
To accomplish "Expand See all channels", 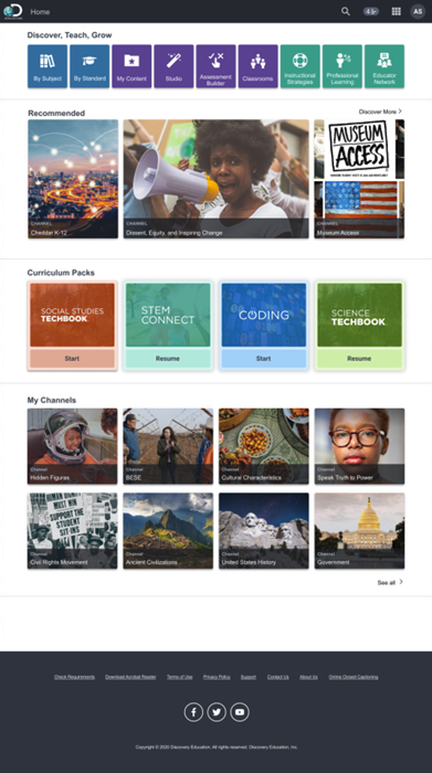I will click(x=390, y=582).
